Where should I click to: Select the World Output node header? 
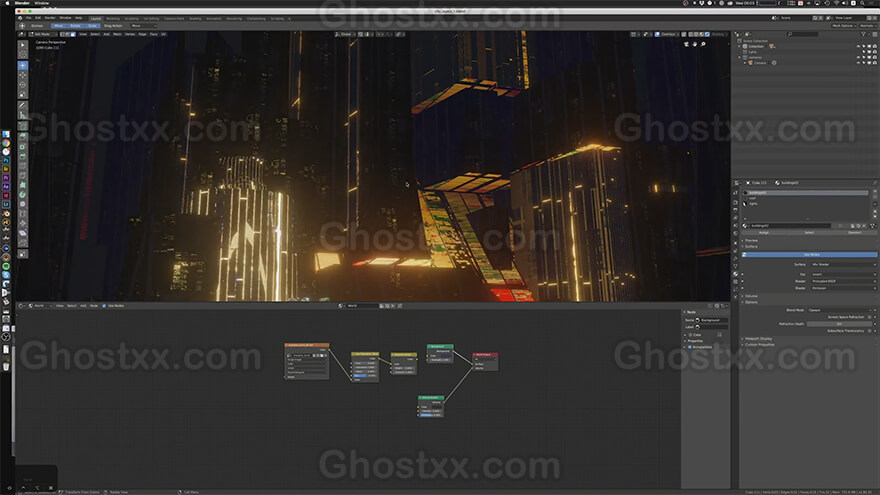pyautogui.click(x=485, y=355)
